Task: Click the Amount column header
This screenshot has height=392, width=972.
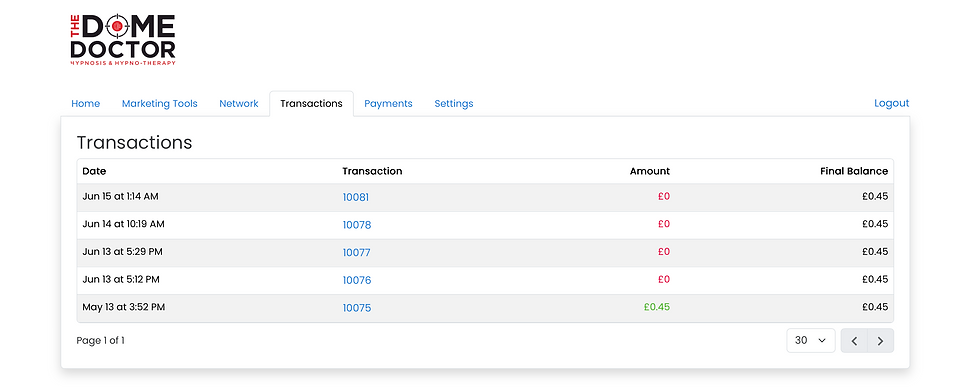Action: [650, 171]
